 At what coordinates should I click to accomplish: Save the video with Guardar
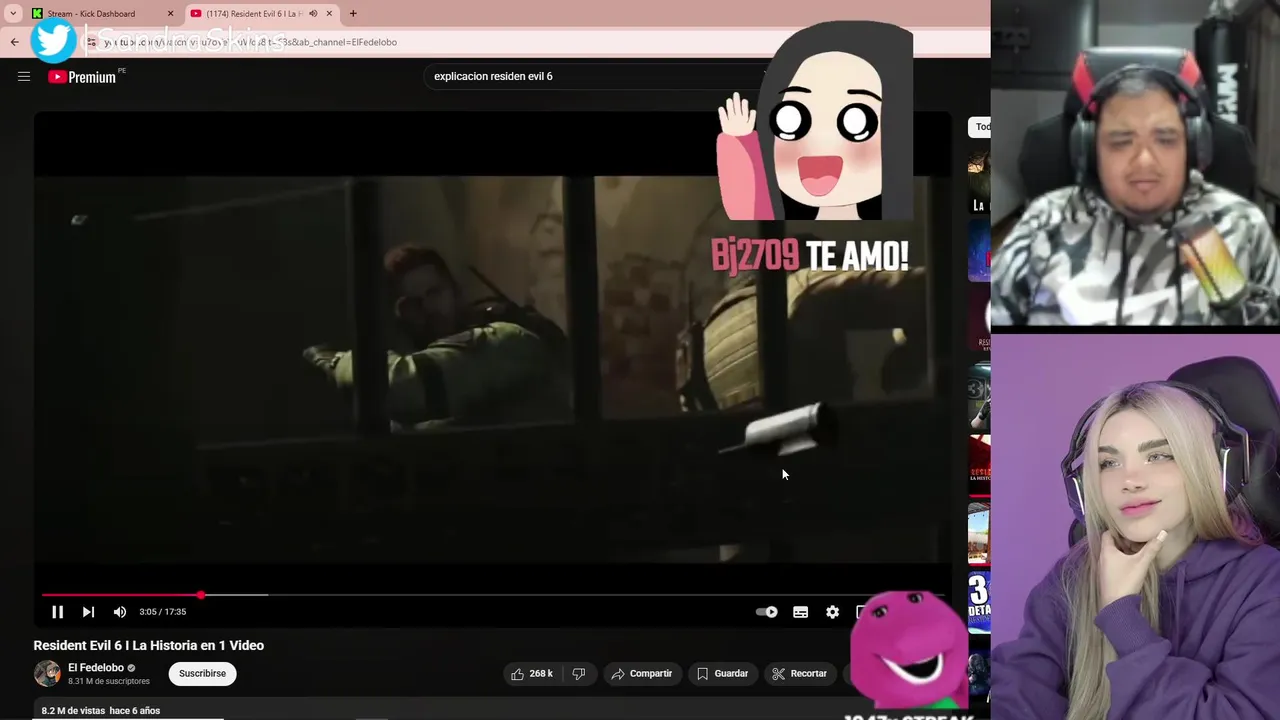723,674
